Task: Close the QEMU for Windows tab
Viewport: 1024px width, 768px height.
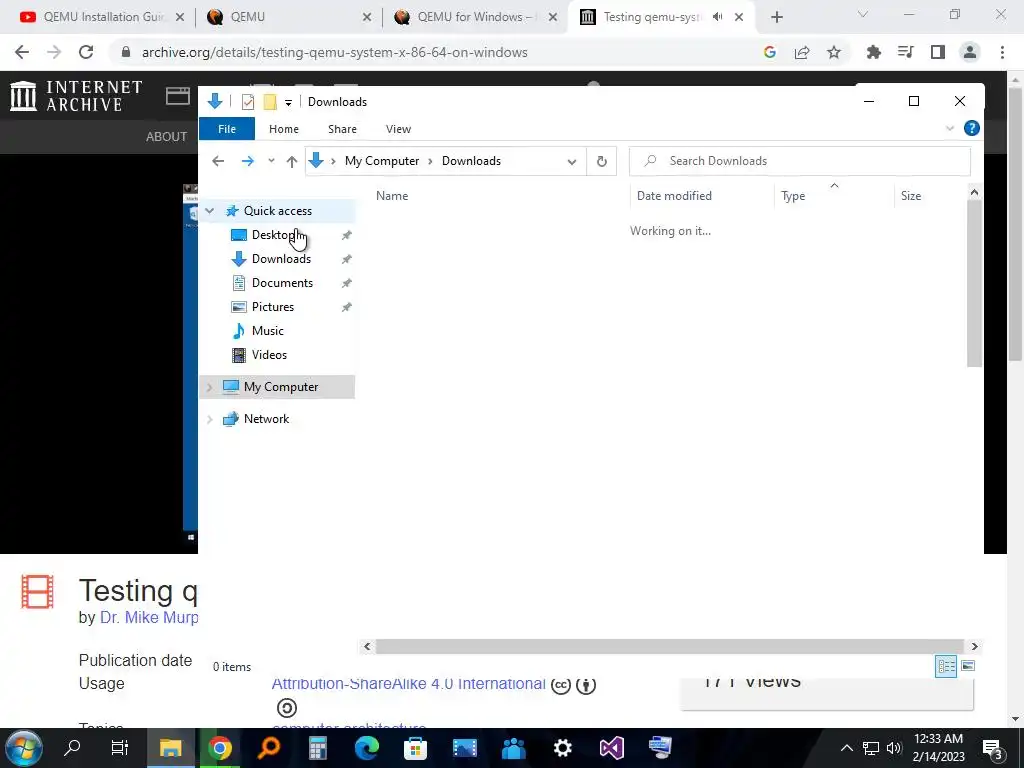Action: pos(553,18)
